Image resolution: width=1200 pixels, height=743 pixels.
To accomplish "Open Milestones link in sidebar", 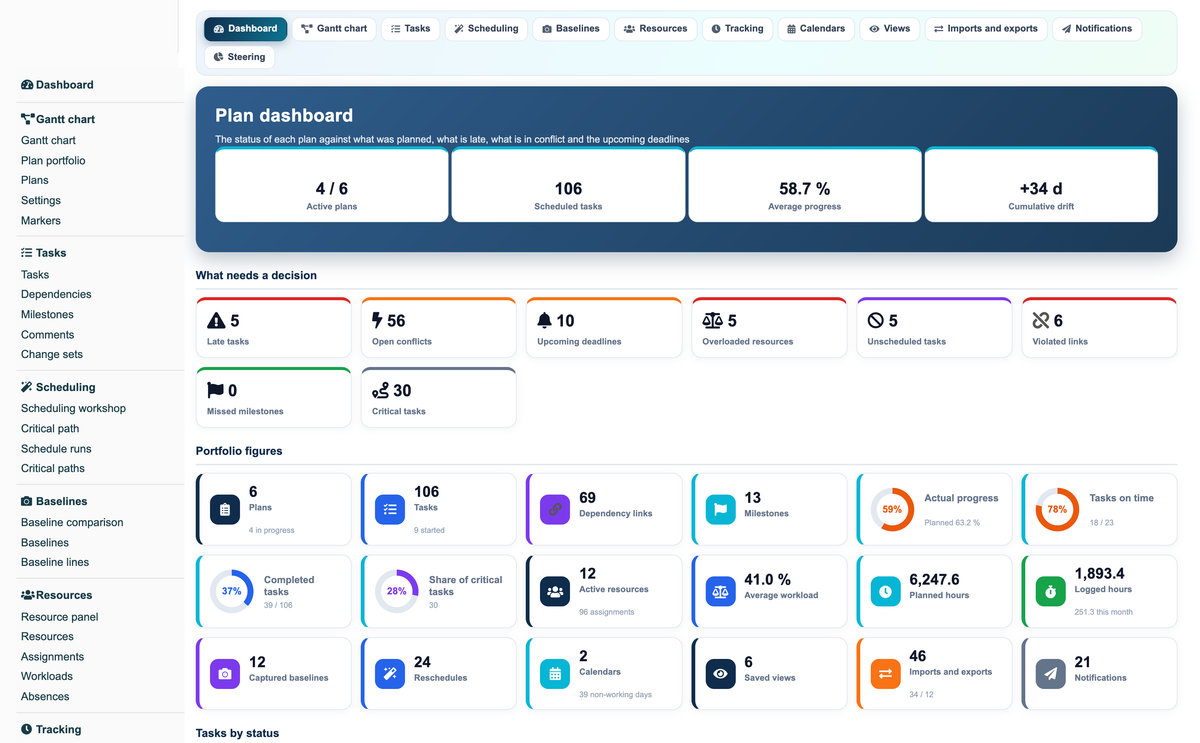I will 47,314.
